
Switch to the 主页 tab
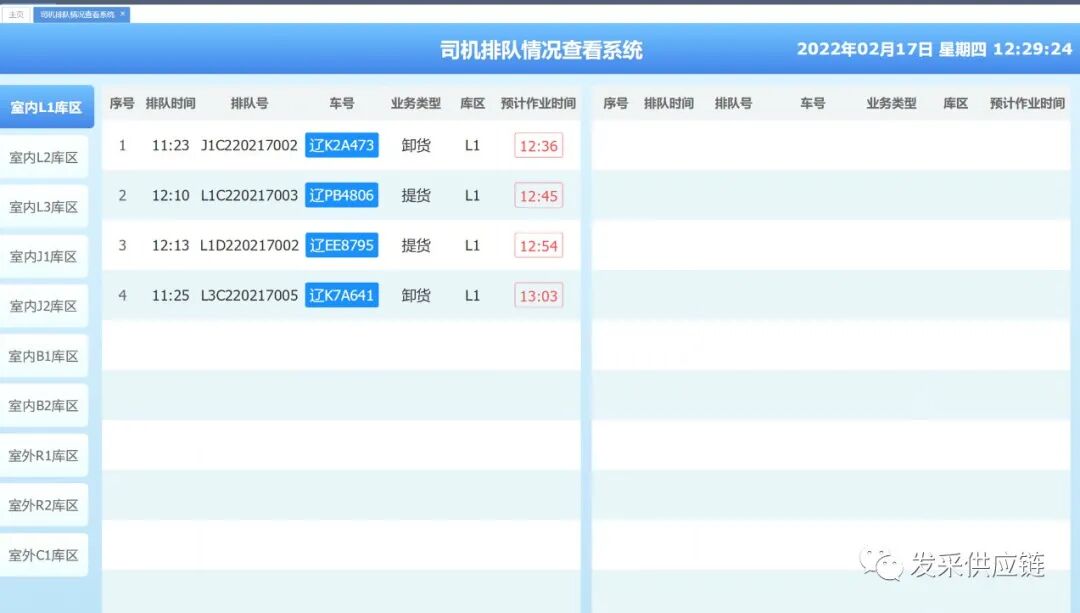point(14,15)
